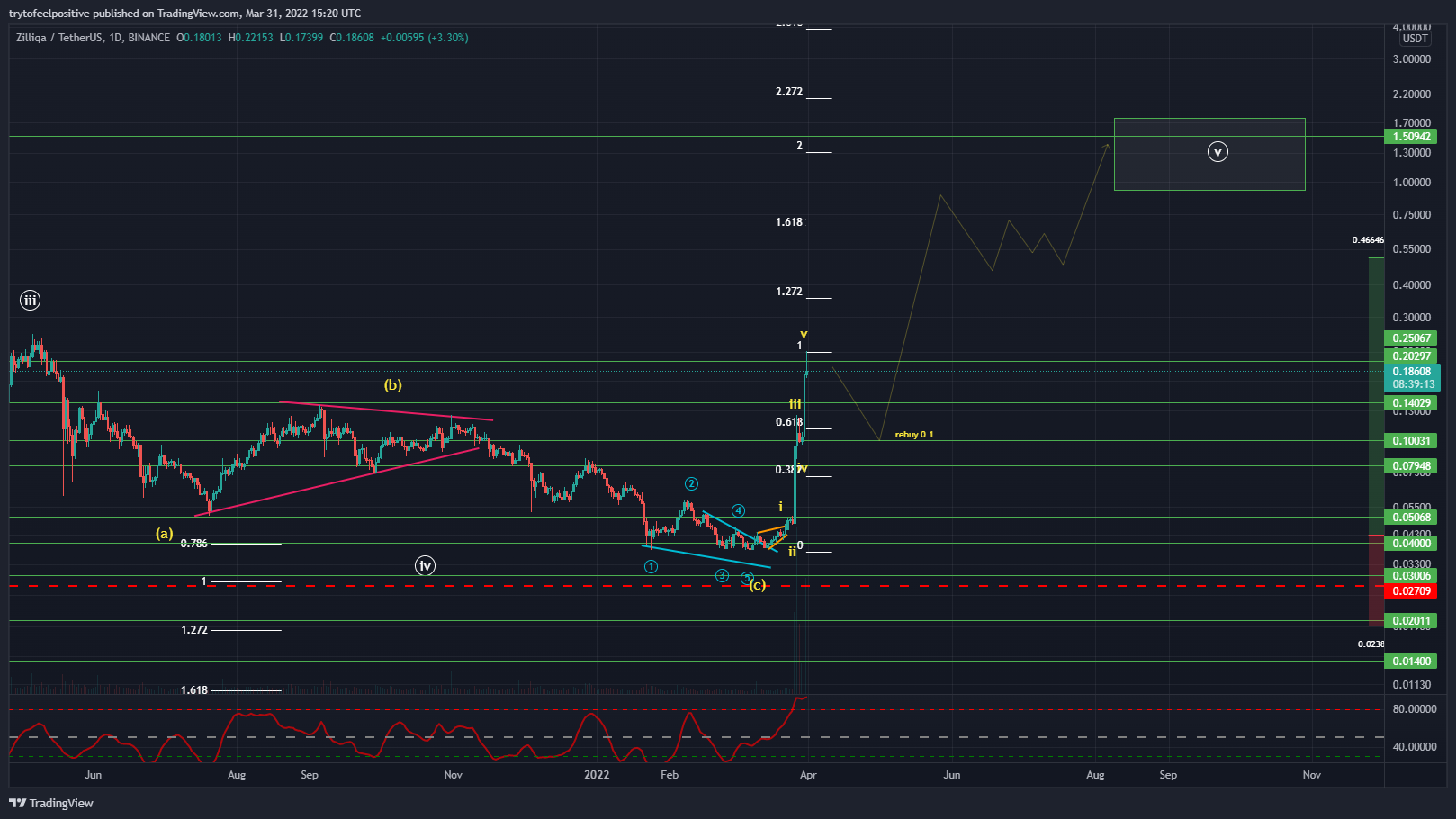Image resolution: width=1456 pixels, height=819 pixels.
Task: Click the 0.46646 profit target label
Action: [1368, 240]
